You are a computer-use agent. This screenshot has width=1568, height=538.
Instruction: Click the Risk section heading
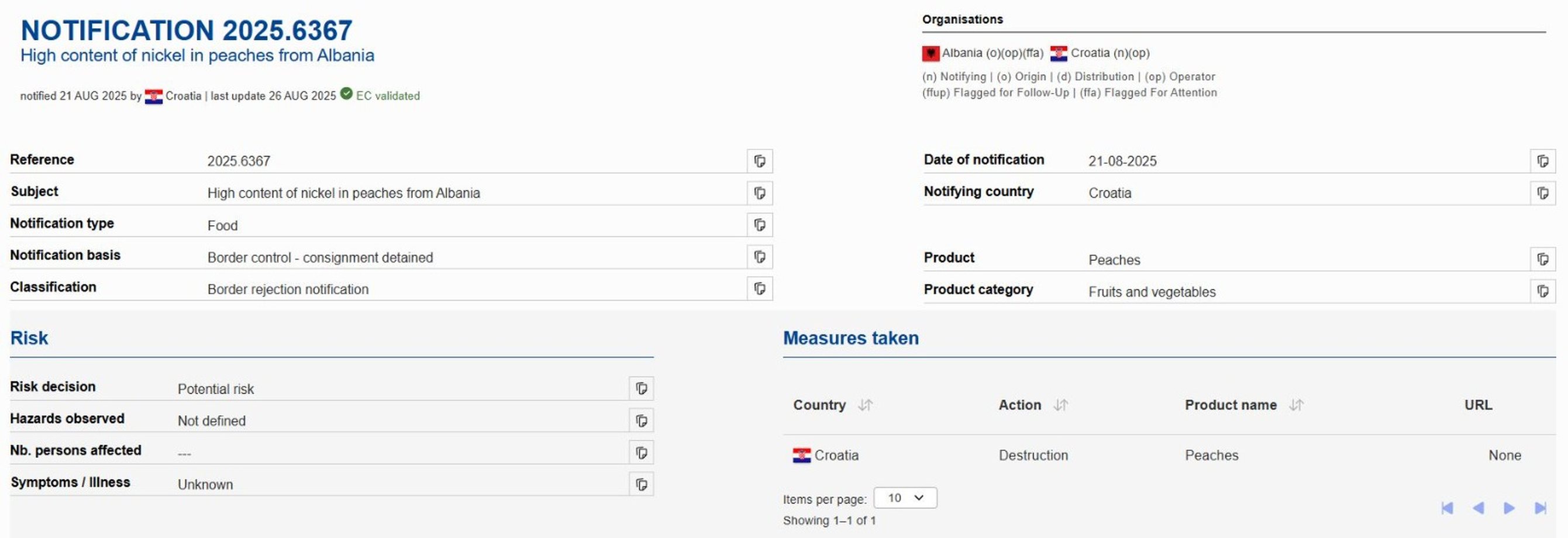click(29, 338)
